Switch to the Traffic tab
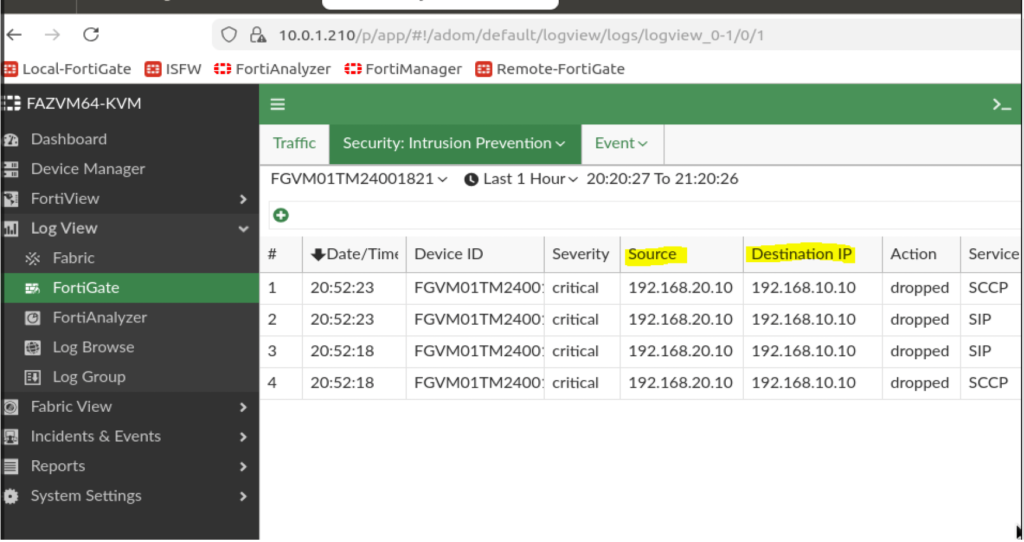The height and width of the screenshot is (542, 1024). tap(295, 144)
